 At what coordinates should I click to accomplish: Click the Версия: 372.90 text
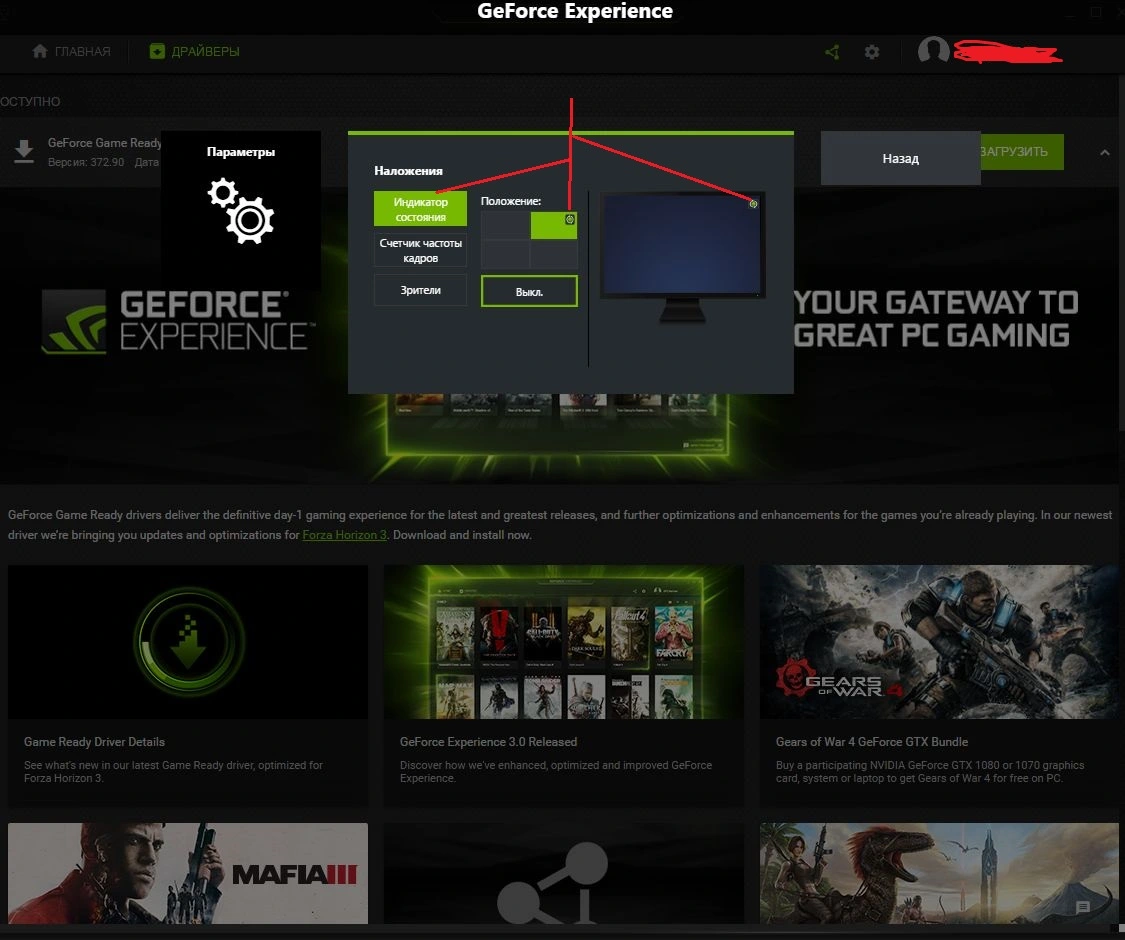click(x=86, y=162)
